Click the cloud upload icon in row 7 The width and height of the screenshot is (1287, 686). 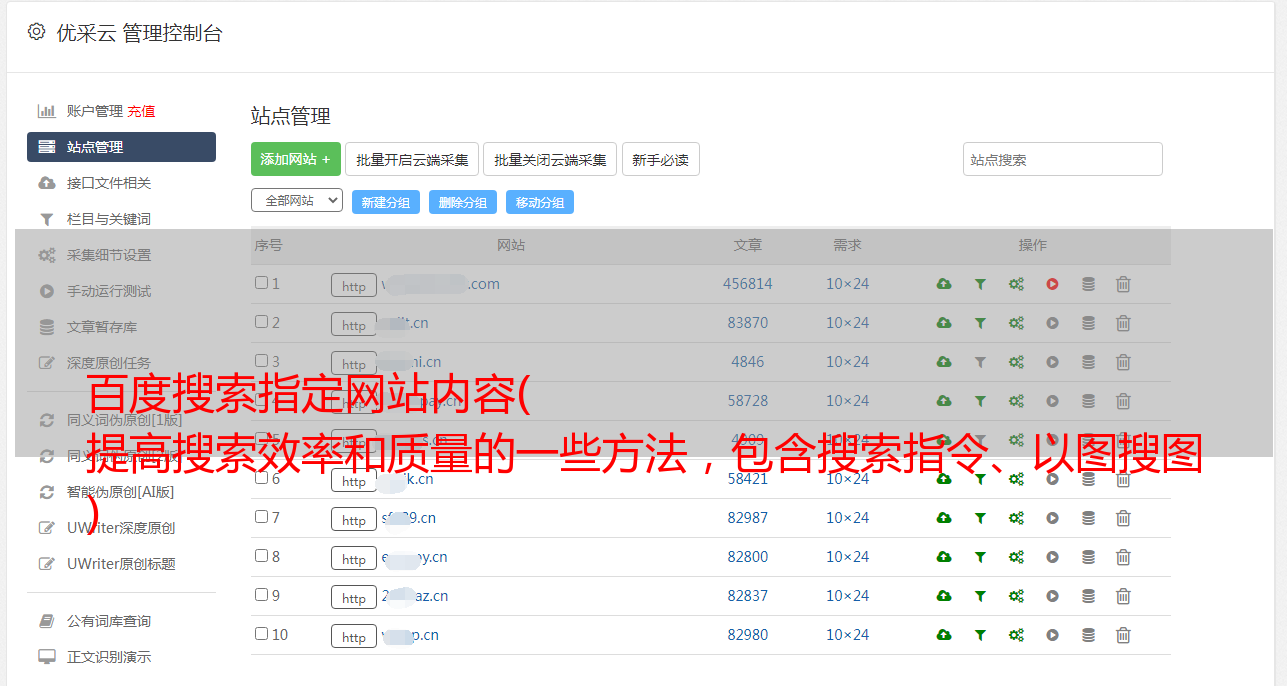click(944, 518)
